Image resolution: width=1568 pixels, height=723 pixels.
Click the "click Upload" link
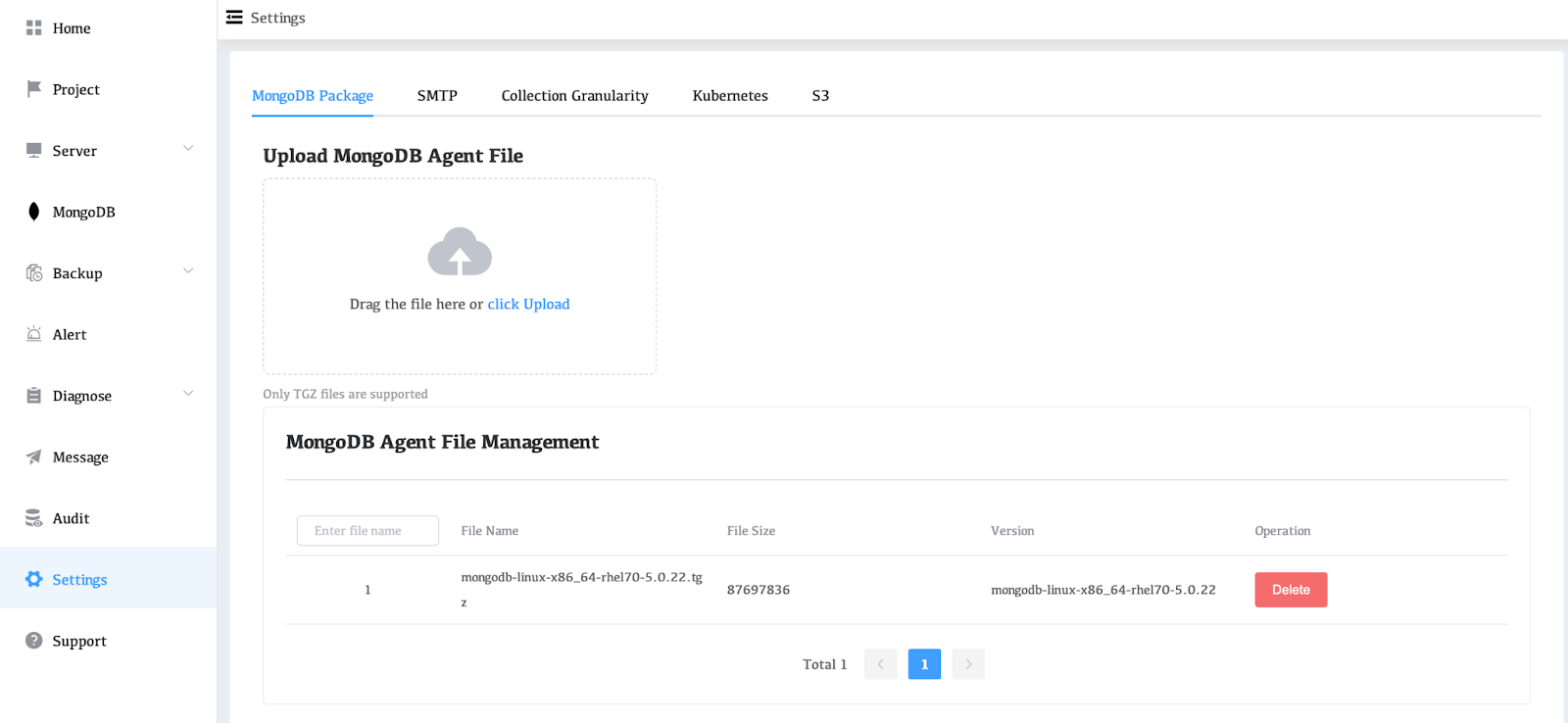(x=528, y=305)
